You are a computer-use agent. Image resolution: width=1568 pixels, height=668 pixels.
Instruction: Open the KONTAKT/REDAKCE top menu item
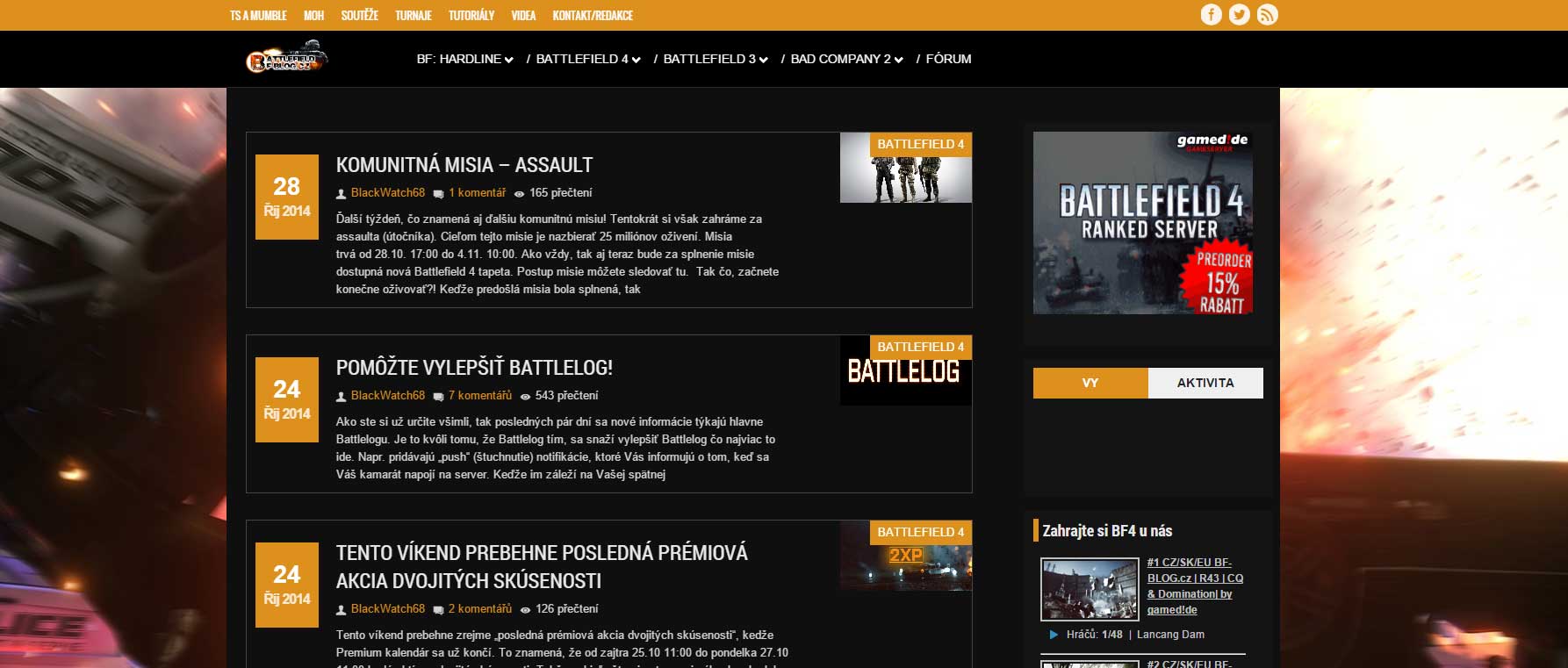point(593,15)
